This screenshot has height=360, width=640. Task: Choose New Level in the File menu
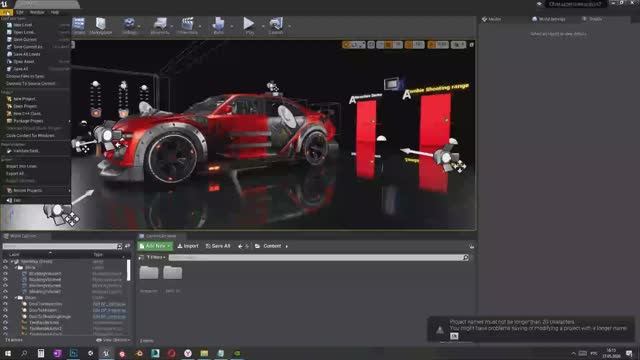pos(36,25)
